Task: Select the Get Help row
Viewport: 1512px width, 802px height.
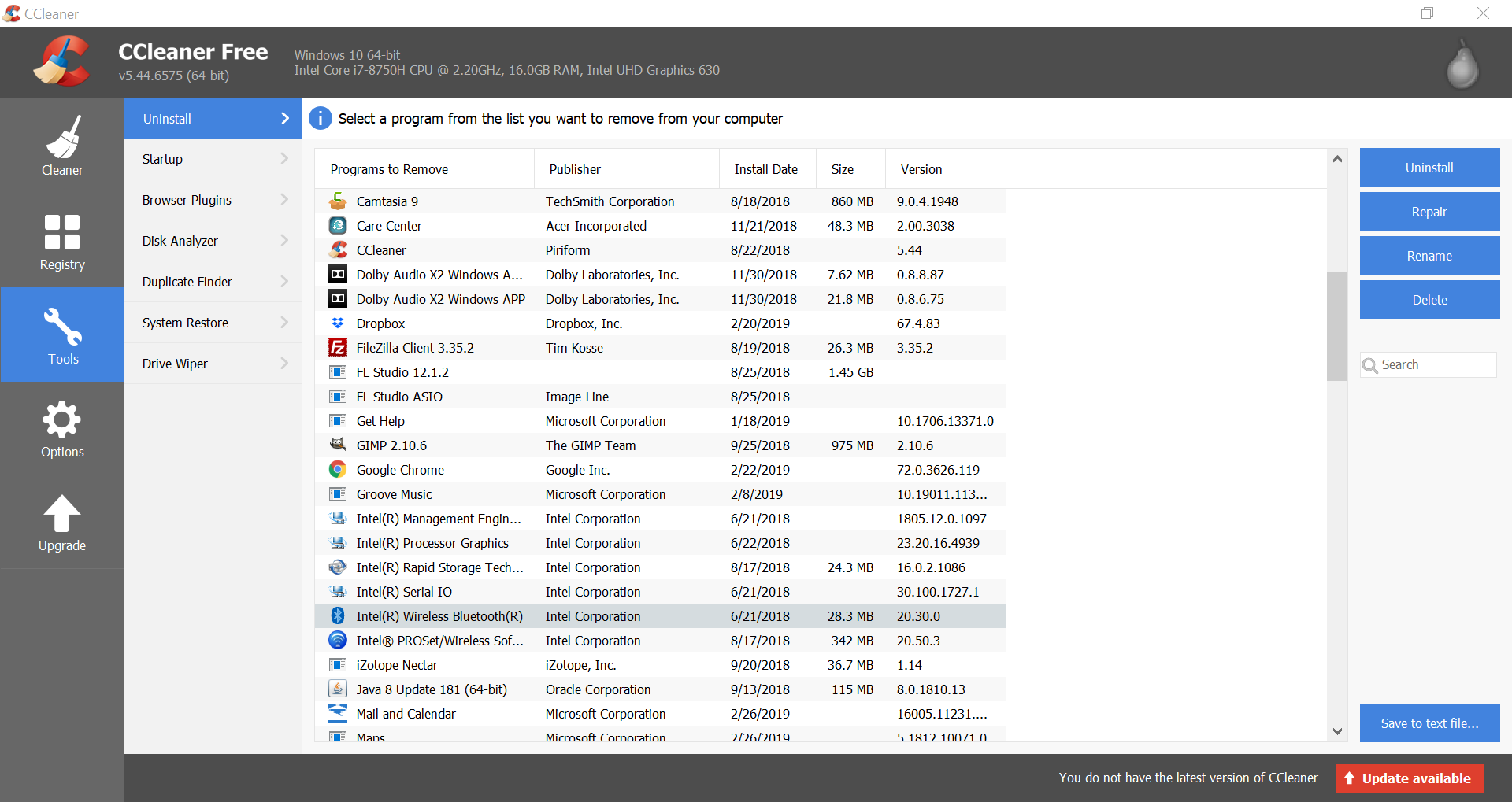Action: click(x=660, y=421)
